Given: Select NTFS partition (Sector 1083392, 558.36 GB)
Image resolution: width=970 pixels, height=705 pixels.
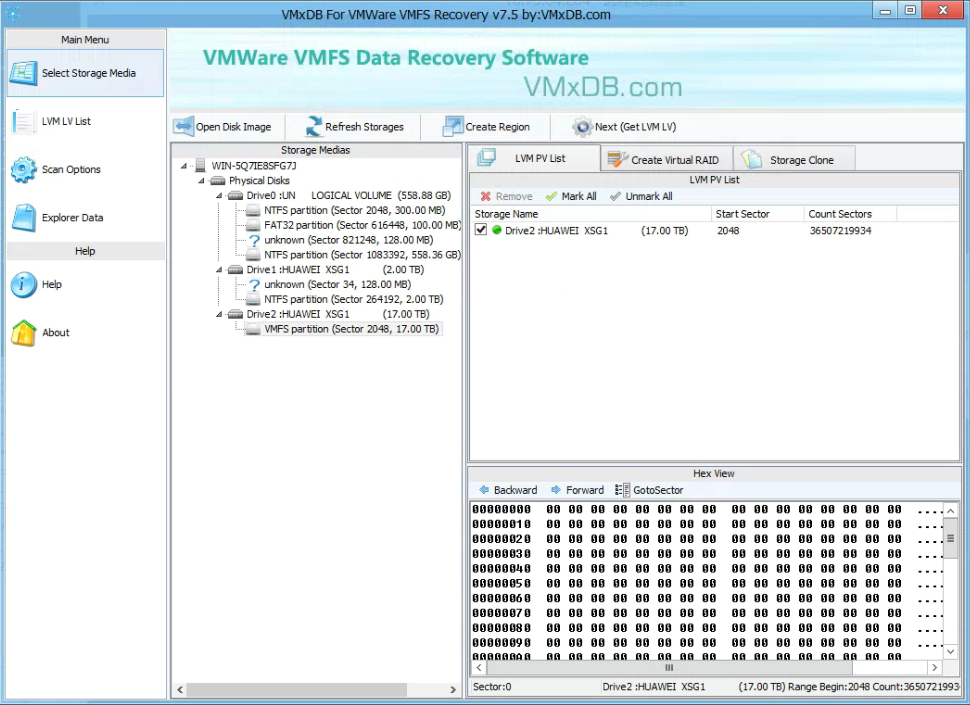Looking at the screenshot, I should pyautogui.click(x=363, y=255).
